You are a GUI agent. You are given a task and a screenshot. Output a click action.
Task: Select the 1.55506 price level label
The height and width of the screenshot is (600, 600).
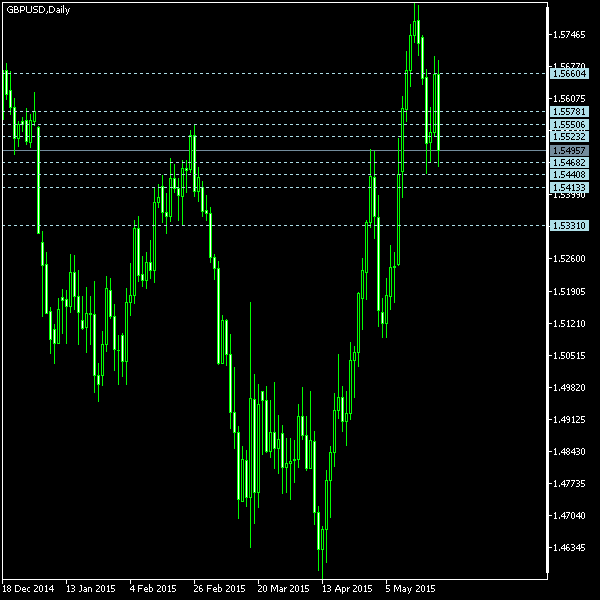pyautogui.click(x=569, y=124)
